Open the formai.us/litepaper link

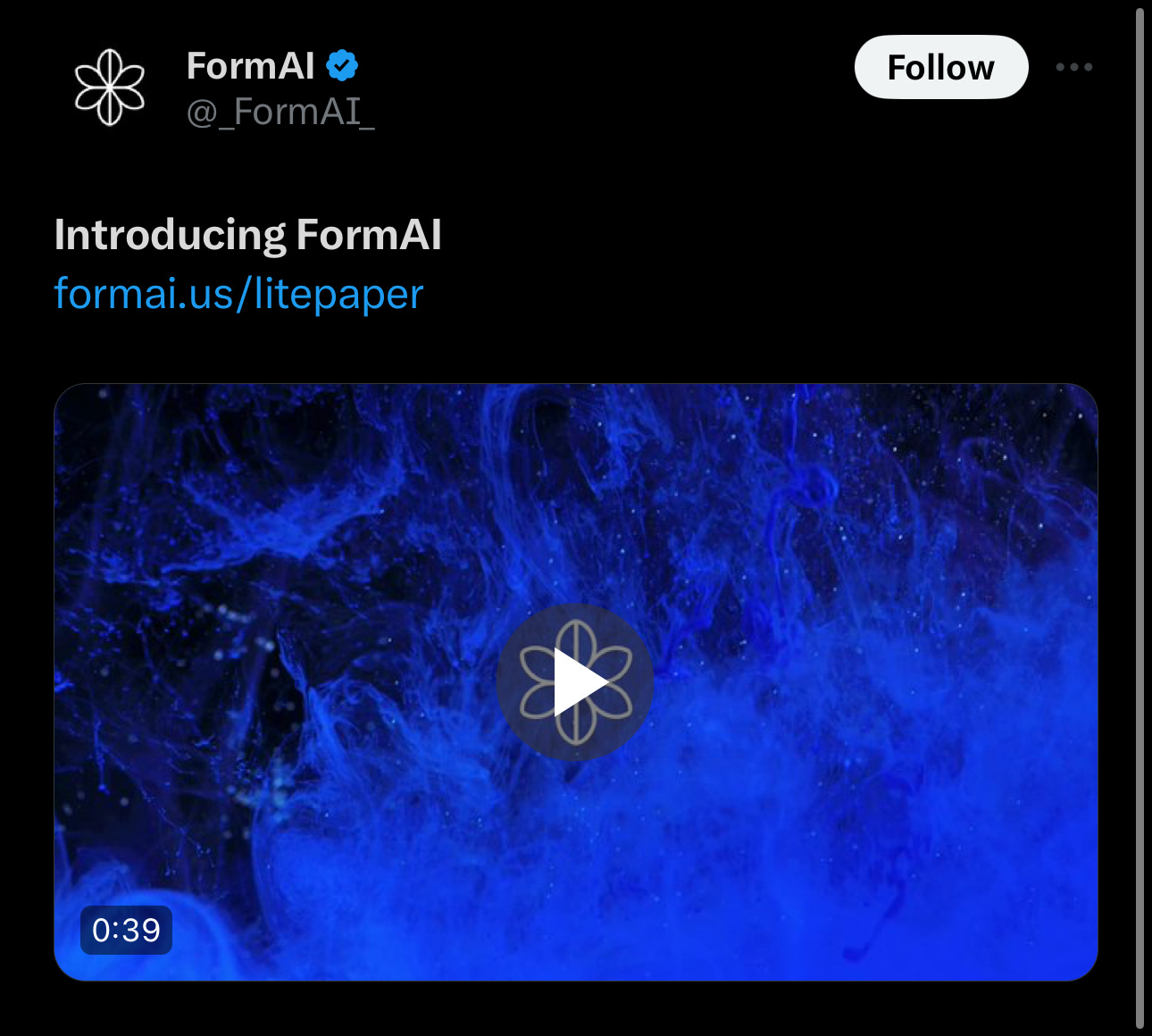238,294
